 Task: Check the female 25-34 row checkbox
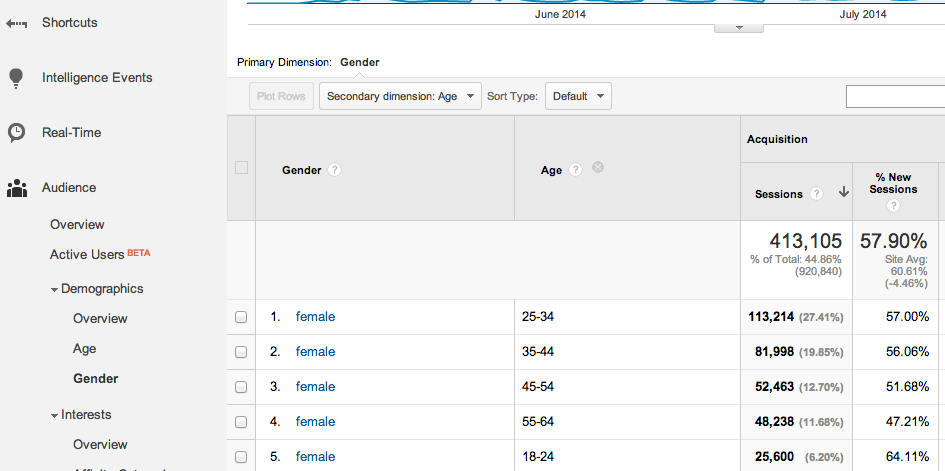coord(240,317)
